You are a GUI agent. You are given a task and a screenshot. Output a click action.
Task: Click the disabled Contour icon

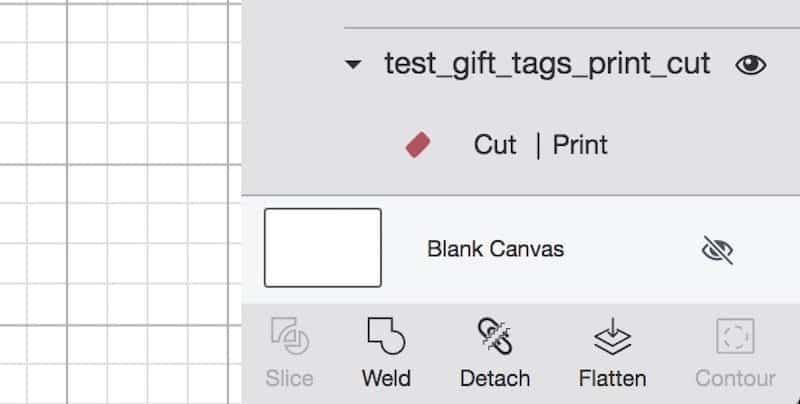[735, 336]
